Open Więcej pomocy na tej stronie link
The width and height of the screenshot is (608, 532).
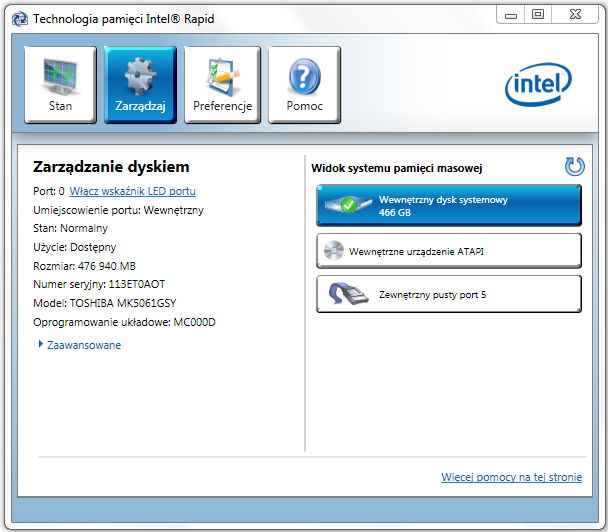pyautogui.click(x=511, y=477)
